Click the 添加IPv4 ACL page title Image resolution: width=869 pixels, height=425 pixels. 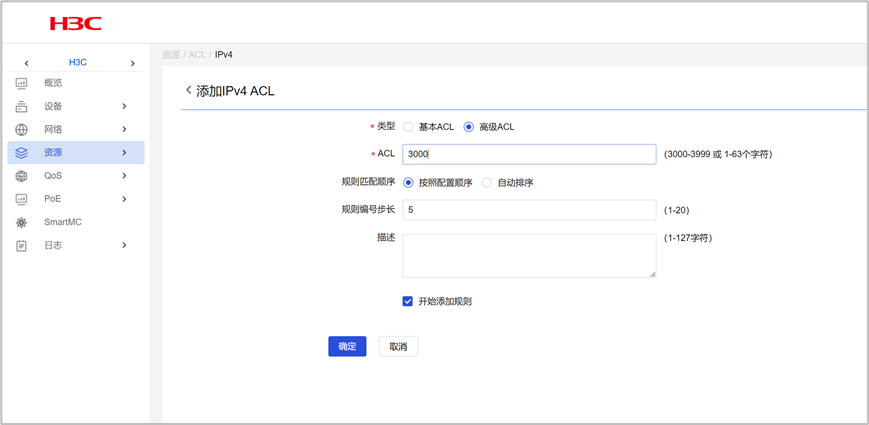point(236,91)
